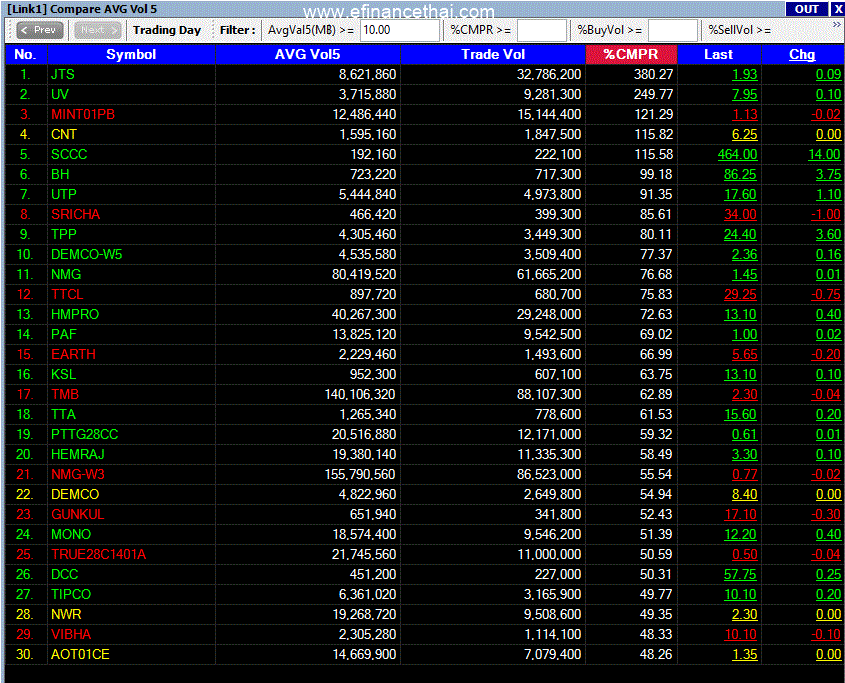Select the CNT symbol

click(64, 134)
